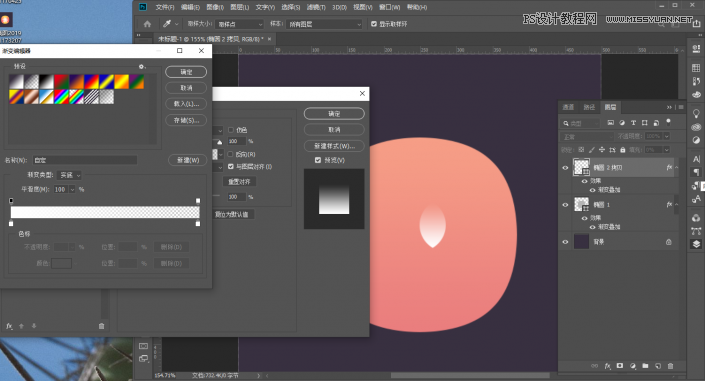Collapse effects of 椭圆 2 拷贝 layer
Screen dimensions: 705x381
pos(677,167)
